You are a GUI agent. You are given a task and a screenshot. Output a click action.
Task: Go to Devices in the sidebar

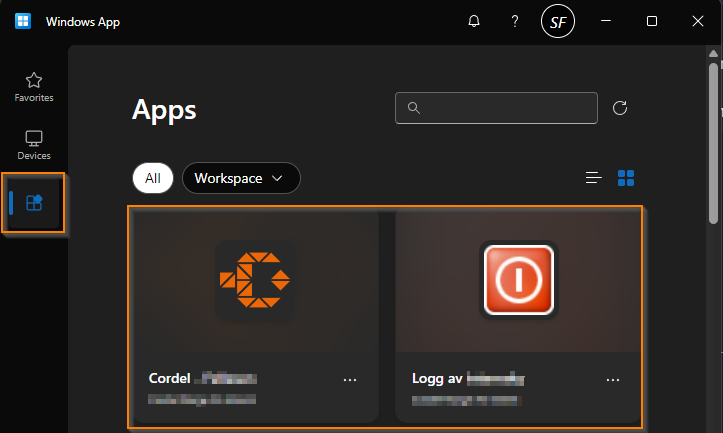pos(34,145)
